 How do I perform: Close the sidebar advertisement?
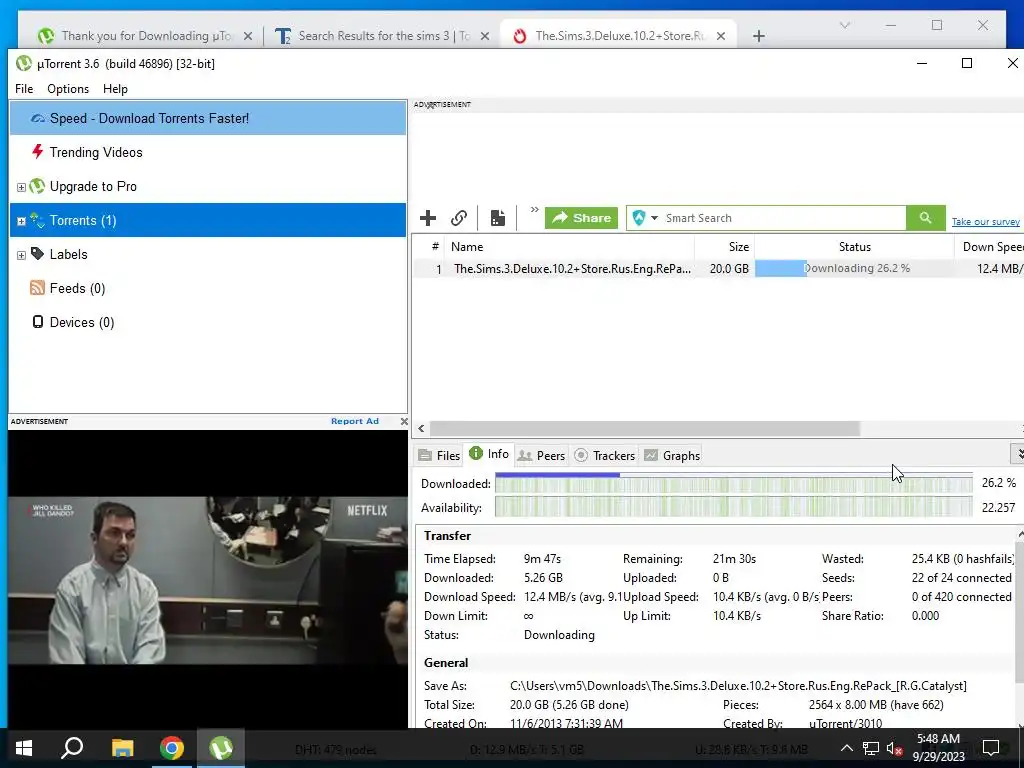pos(404,421)
